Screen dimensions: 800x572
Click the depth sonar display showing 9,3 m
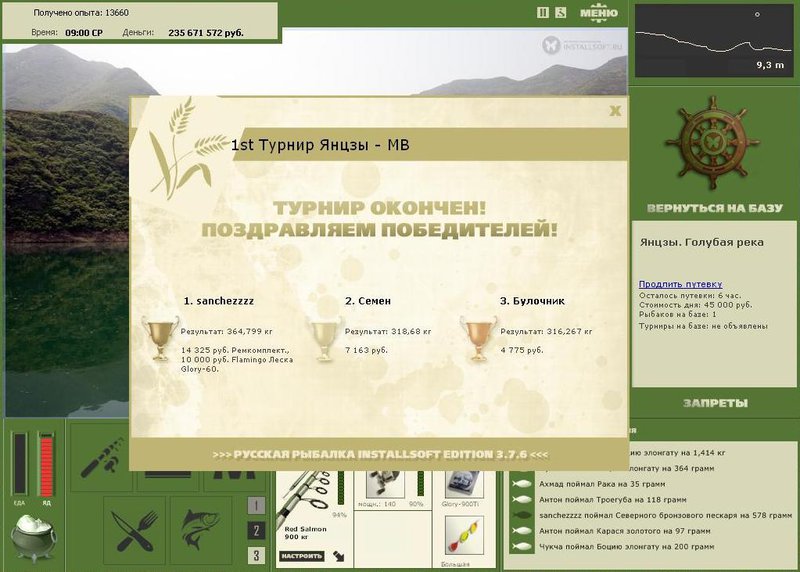tap(714, 40)
